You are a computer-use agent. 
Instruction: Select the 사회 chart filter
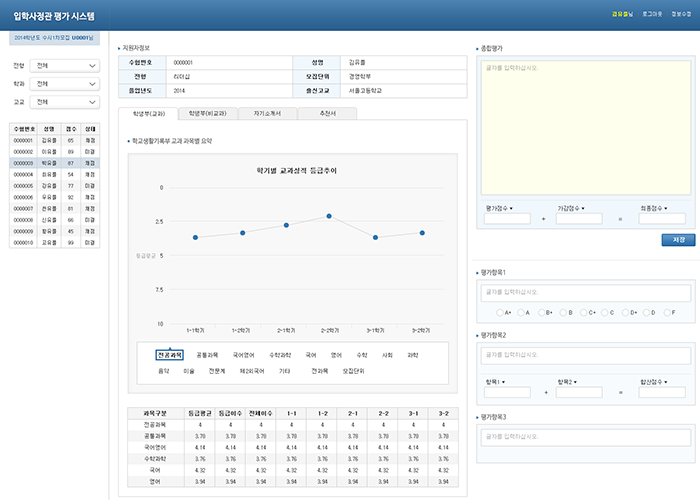pos(387,355)
